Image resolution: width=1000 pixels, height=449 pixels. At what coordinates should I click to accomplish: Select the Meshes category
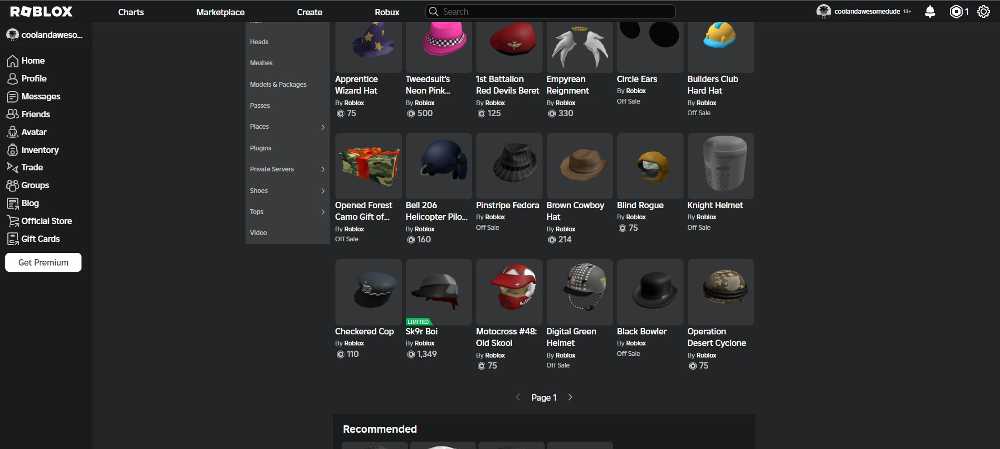pyautogui.click(x=261, y=63)
